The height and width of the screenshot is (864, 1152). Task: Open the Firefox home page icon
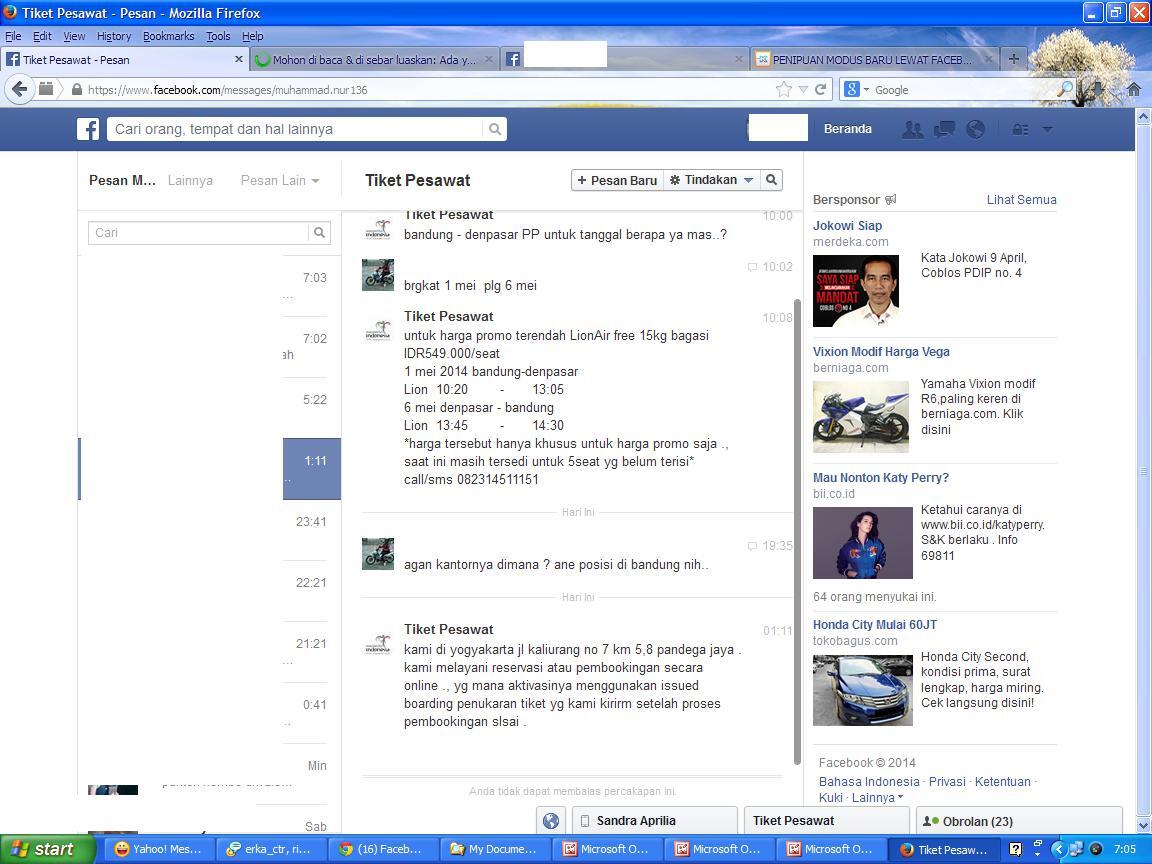coord(1134,90)
